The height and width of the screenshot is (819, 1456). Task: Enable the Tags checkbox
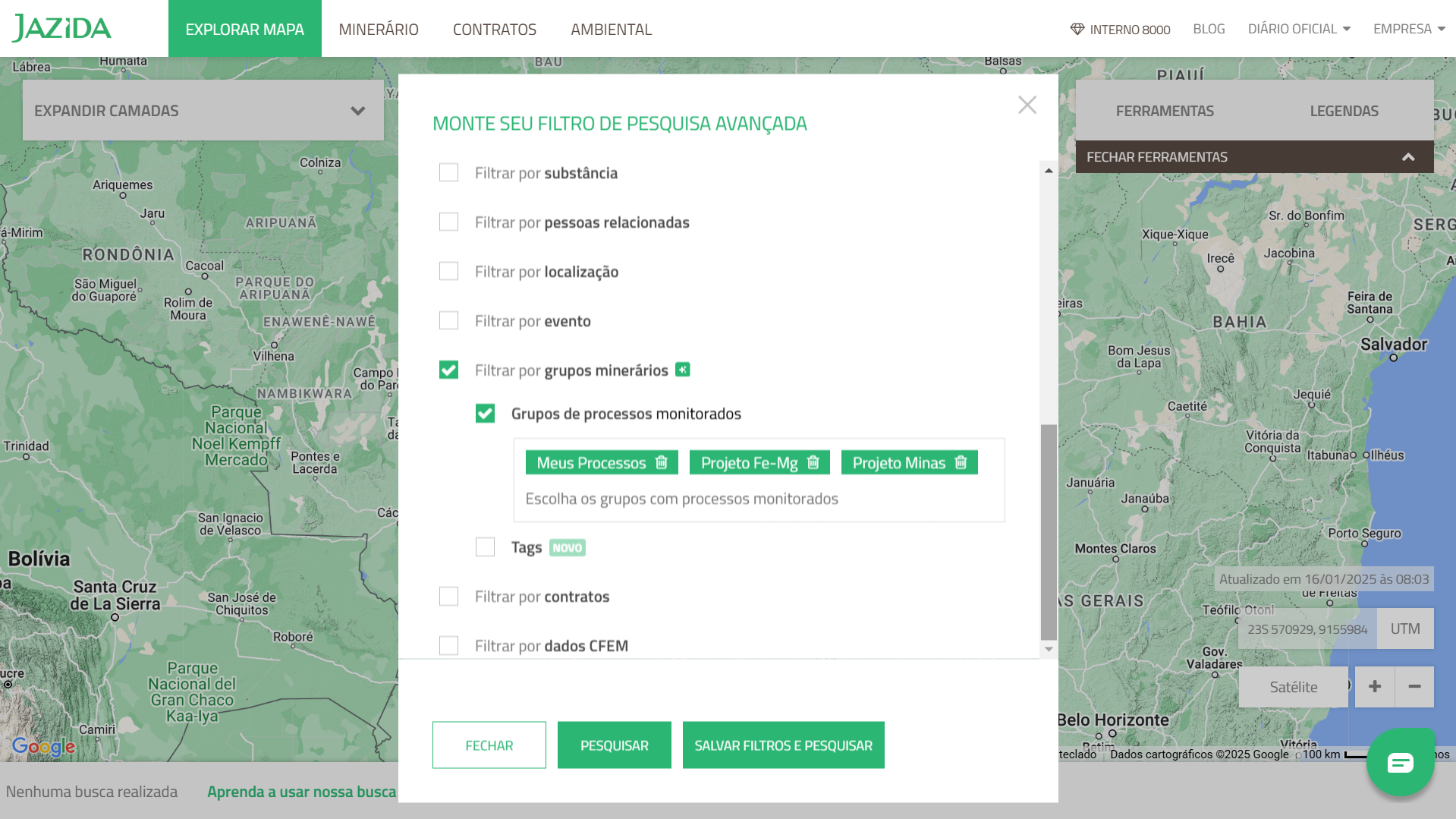[x=485, y=547]
